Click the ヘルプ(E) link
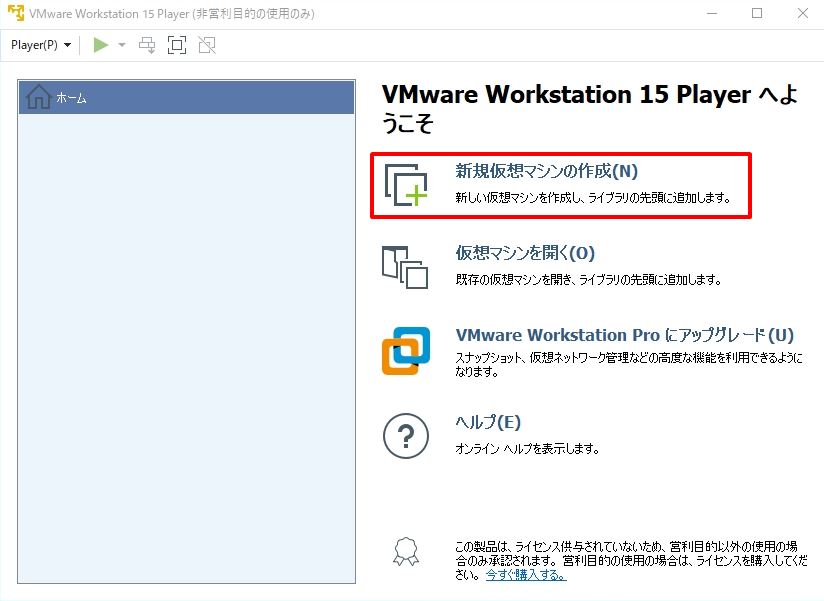The width and height of the screenshot is (824, 601). coord(488,422)
